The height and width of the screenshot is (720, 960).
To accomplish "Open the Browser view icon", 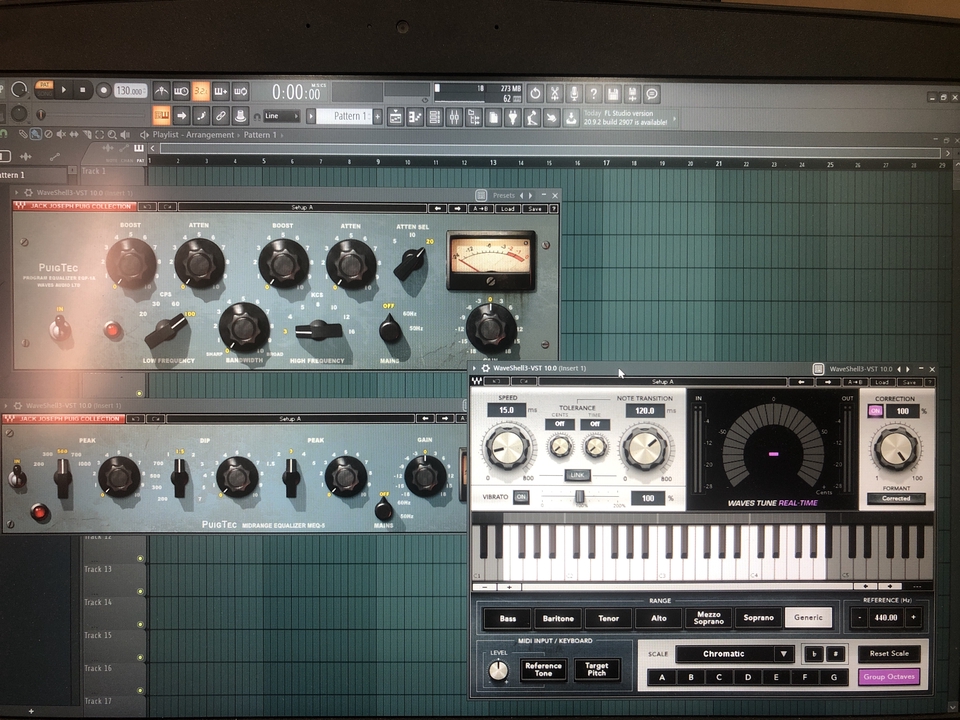I will pyautogui.click(x=474, y=116).
